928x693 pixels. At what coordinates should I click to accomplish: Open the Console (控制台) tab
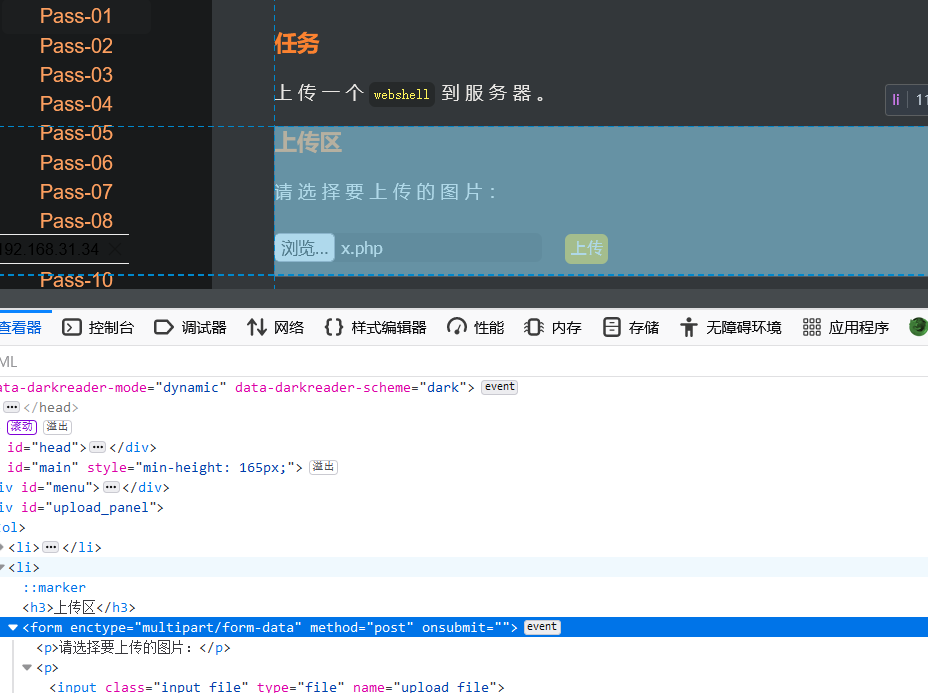click(98, 327)
